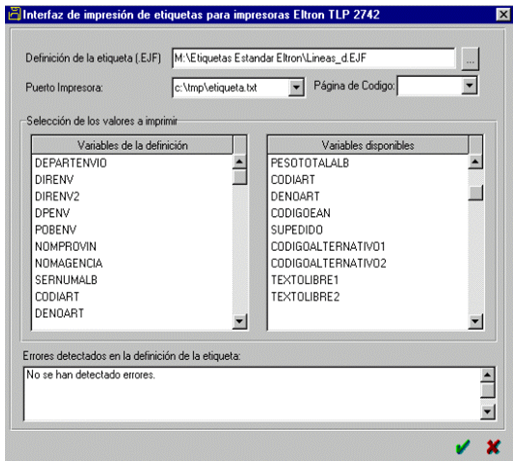Select DIRENV in definition variables
This screenshot has width=518, height=469.
pos(54,180)
